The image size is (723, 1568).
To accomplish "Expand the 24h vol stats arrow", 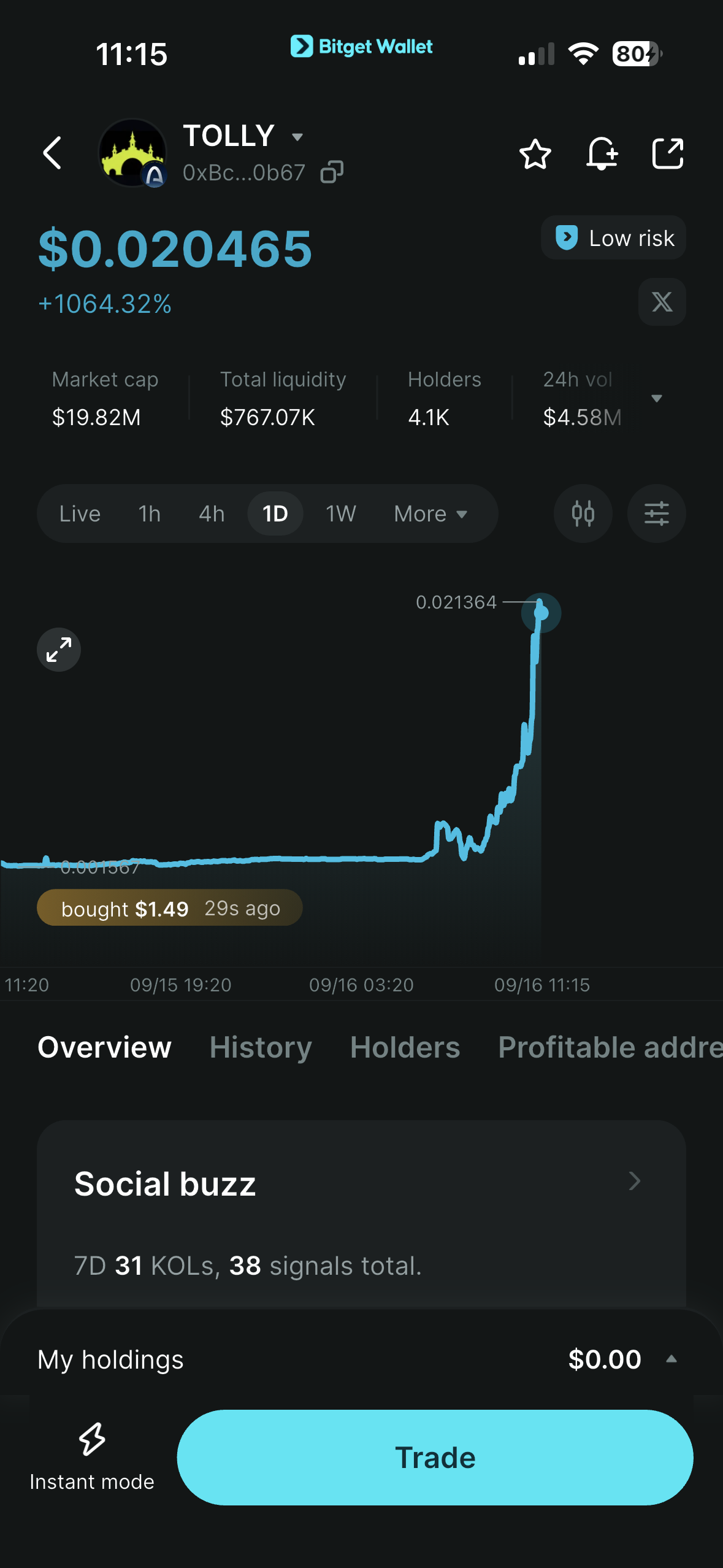I will point(656,398).
